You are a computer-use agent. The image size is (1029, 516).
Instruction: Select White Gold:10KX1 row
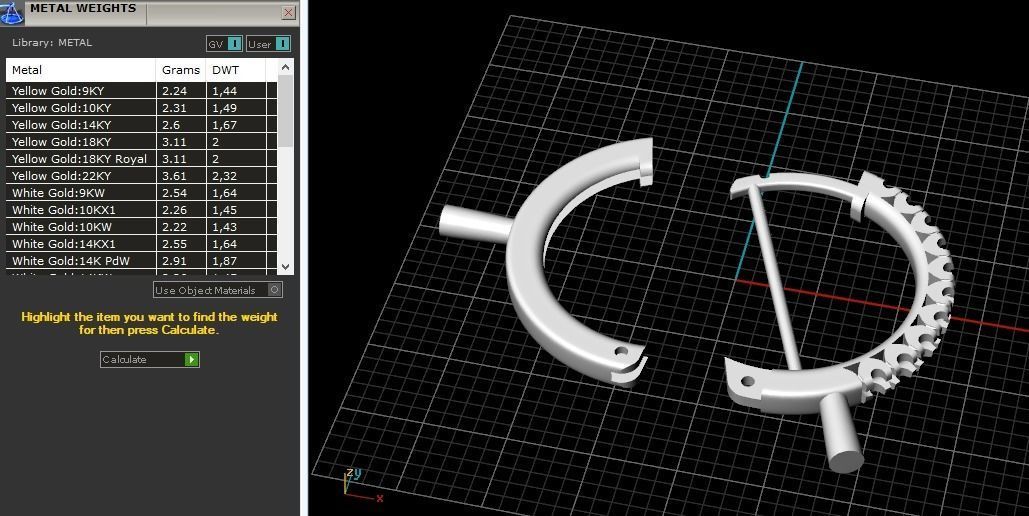point(141,210)
